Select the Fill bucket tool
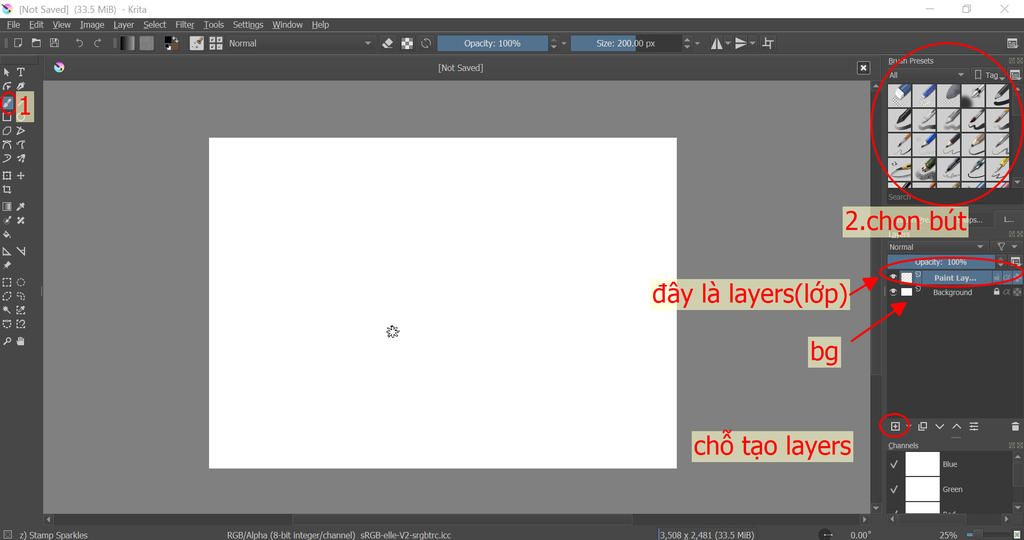The width and height of the screenshot is (1024, 540). coord(7,234)
